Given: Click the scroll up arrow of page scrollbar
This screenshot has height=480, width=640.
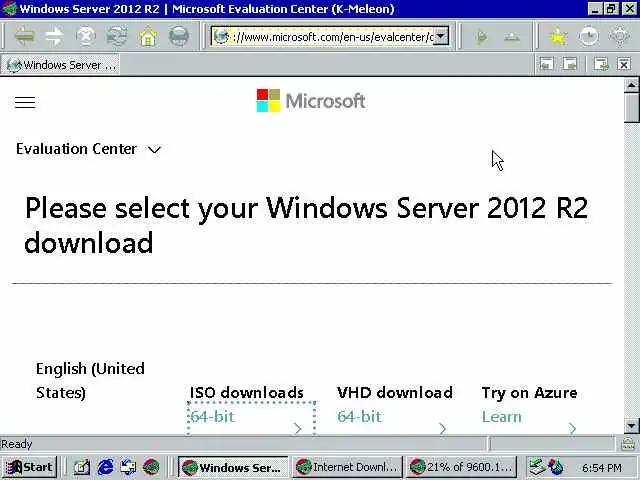Looking at the screenshot, I should [x=631, y=85].
